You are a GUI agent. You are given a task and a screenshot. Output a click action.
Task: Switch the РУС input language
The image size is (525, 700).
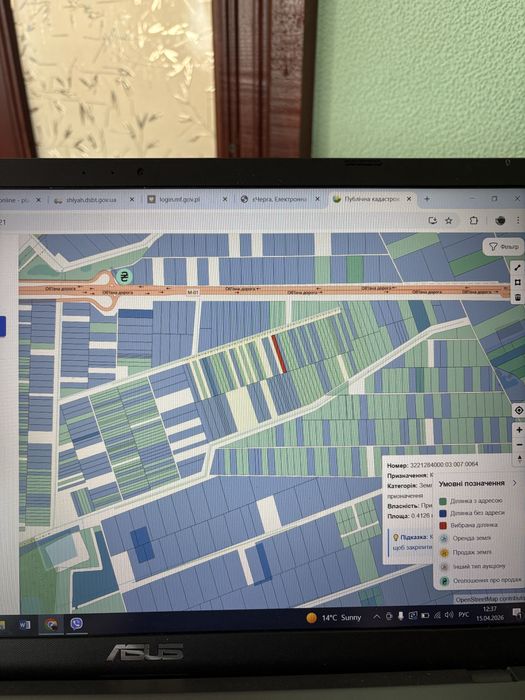(x=464, y=615)
